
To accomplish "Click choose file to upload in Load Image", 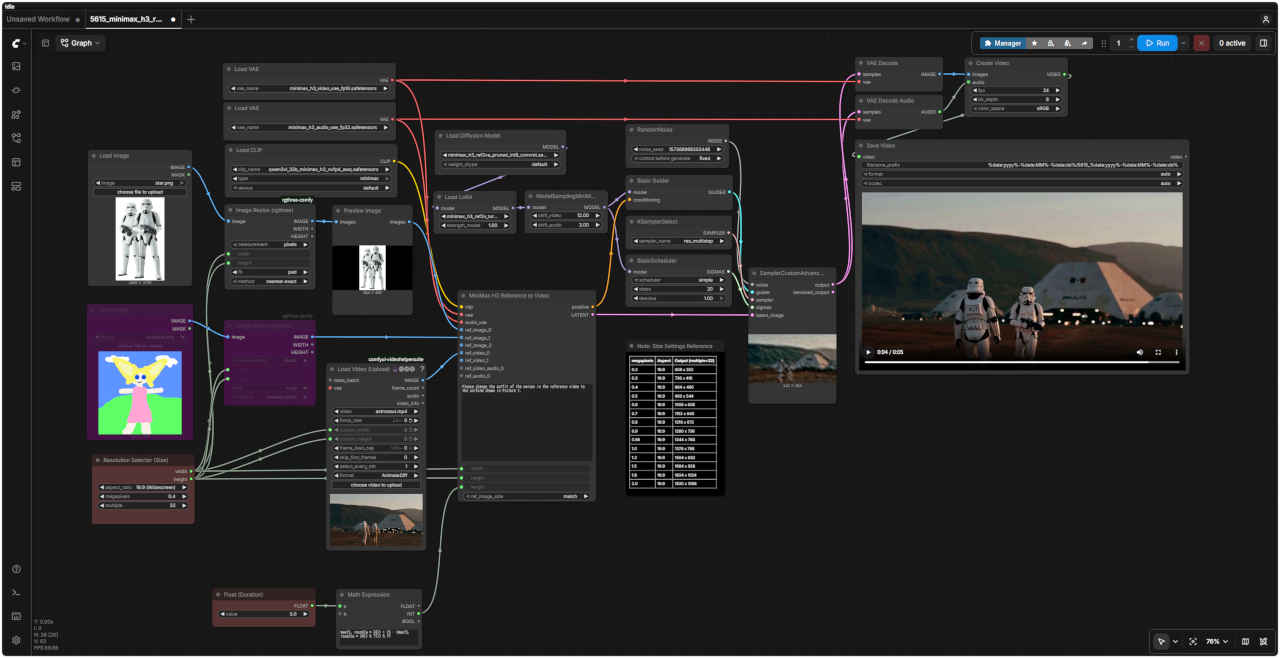I will pyautogui.click(x=139, y=191).
